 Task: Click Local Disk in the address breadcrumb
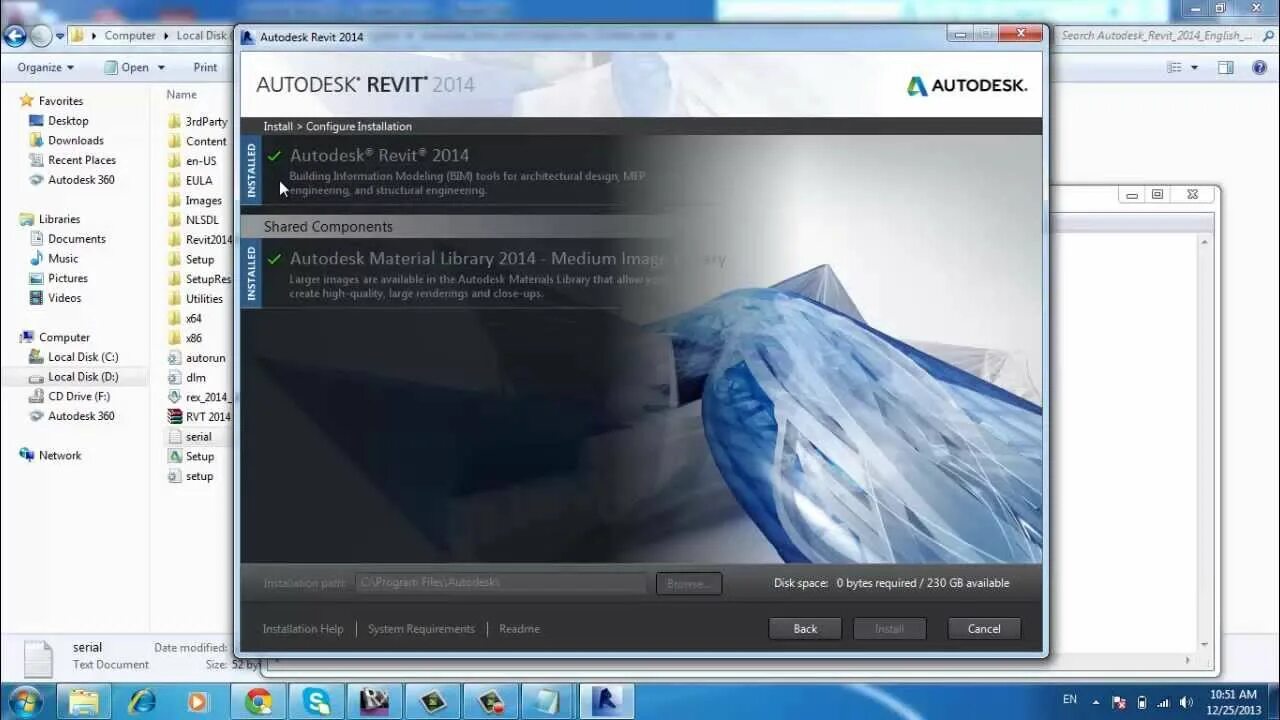pyautogui.click(x=202, y=35)
